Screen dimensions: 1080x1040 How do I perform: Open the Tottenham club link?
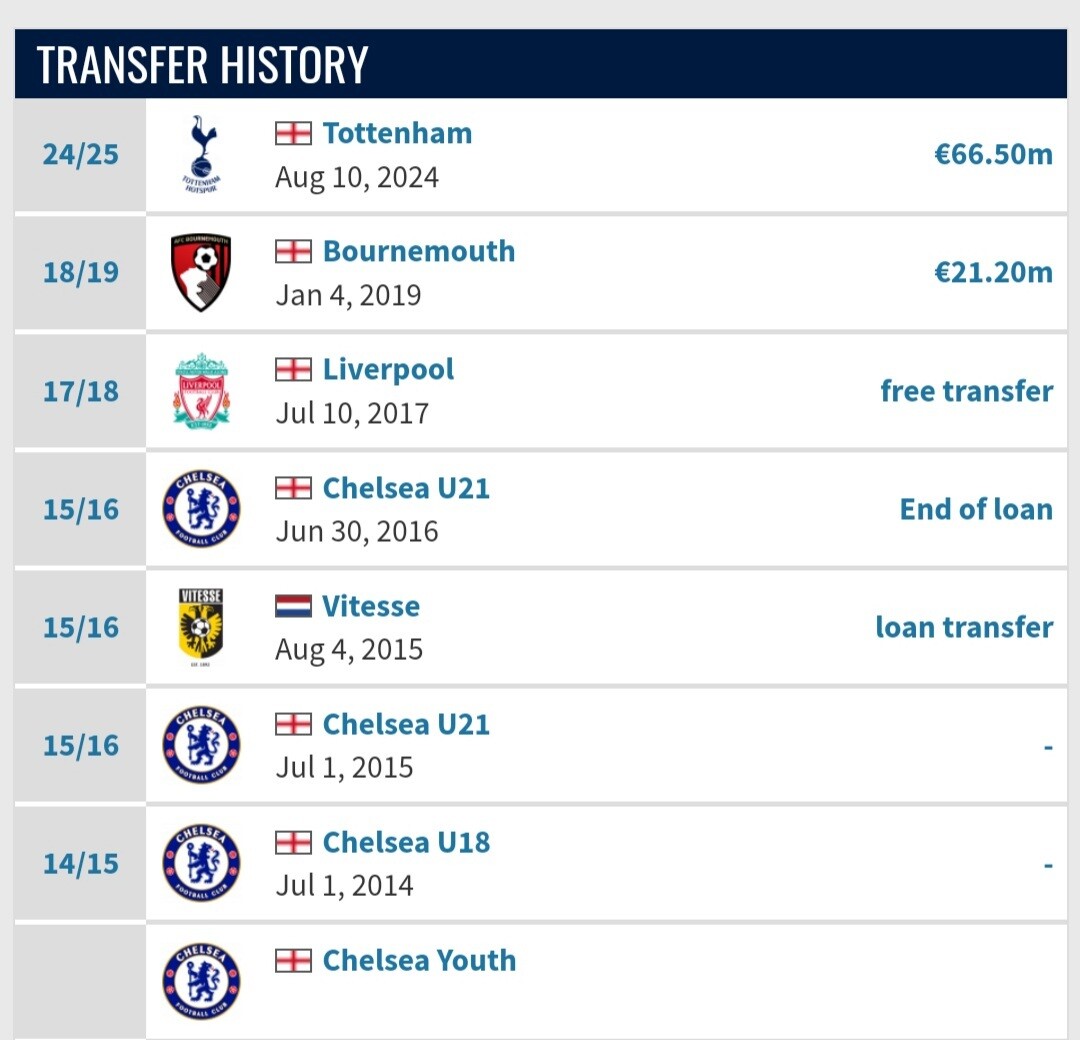[397, 133]
